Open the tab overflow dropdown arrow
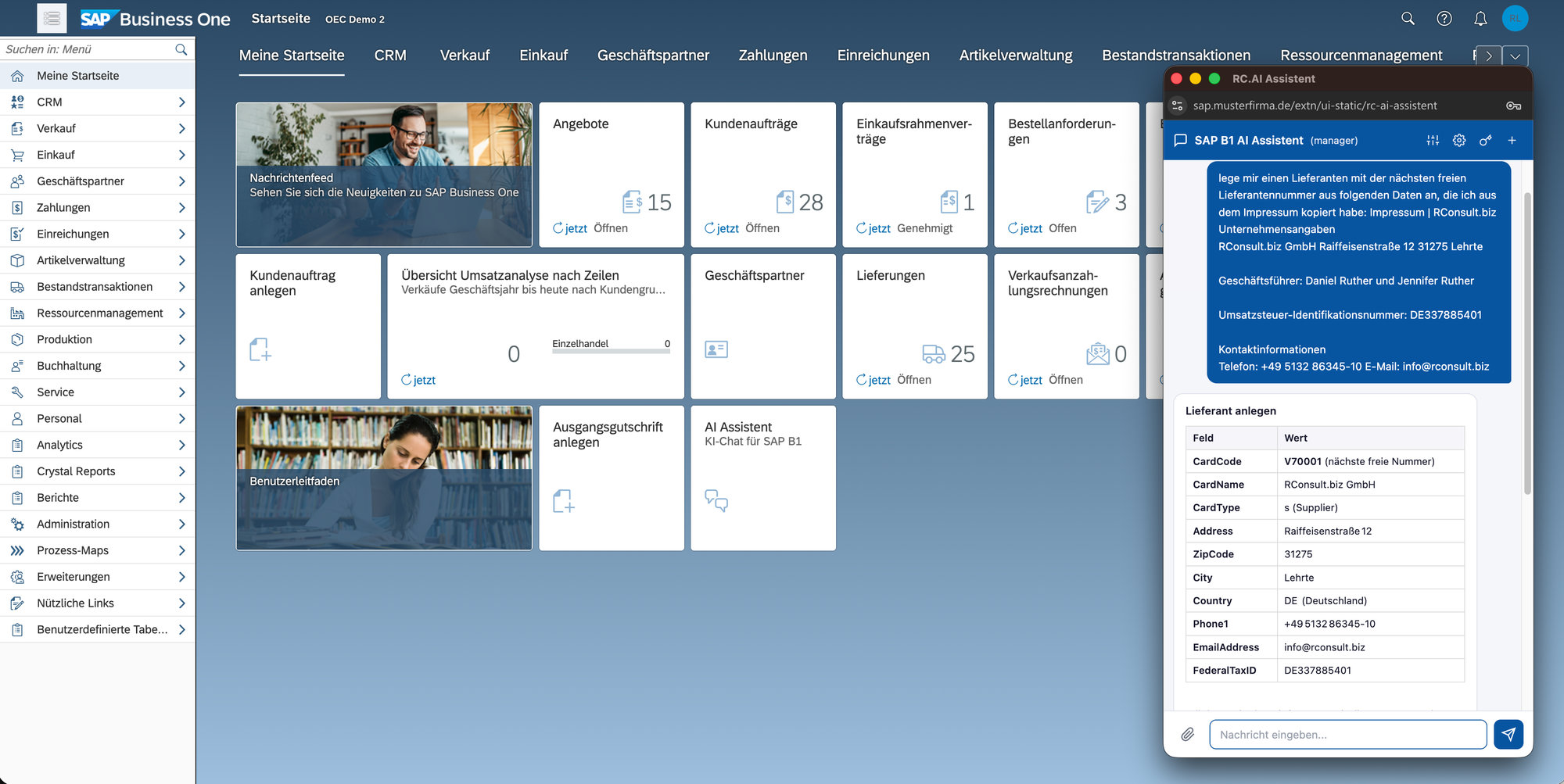Screen dimensions: 1564x784 pos(1516,55)
